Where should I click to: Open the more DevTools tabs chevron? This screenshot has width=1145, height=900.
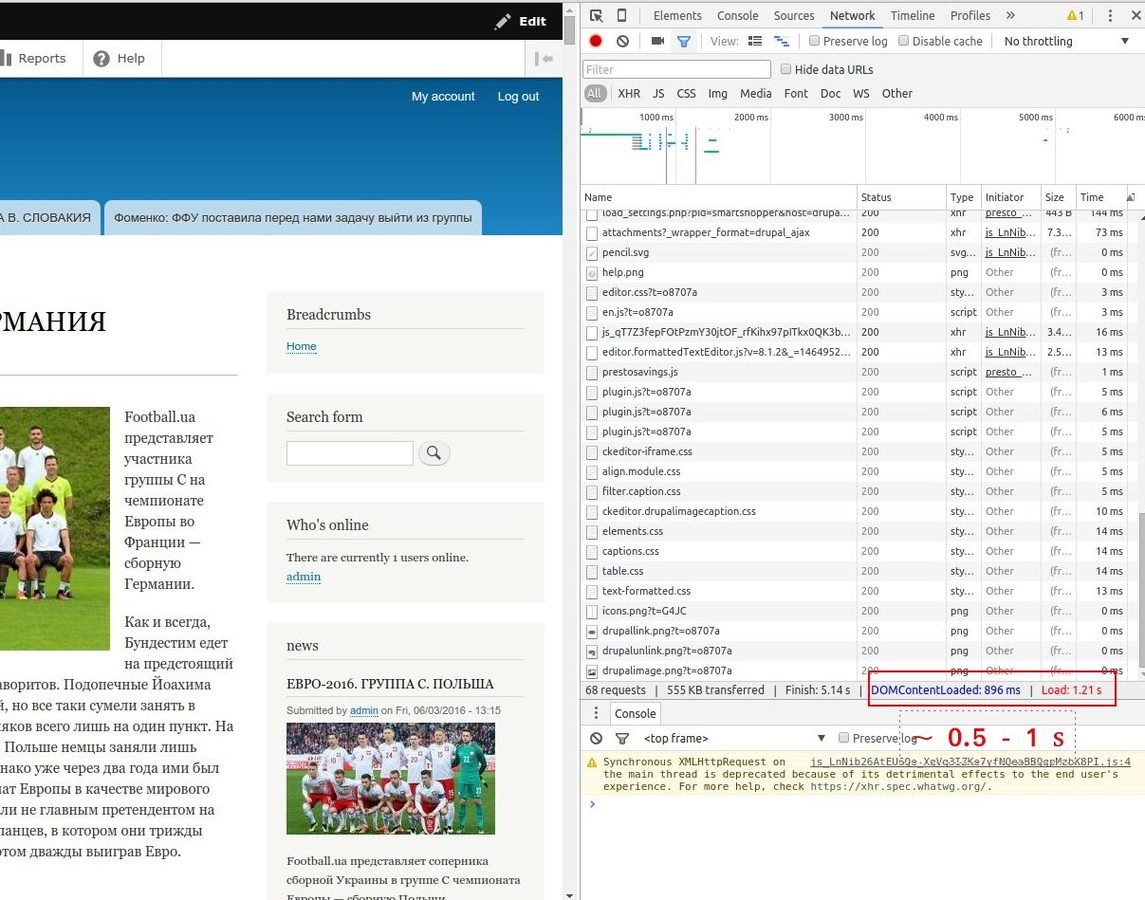pos(1010,15)
